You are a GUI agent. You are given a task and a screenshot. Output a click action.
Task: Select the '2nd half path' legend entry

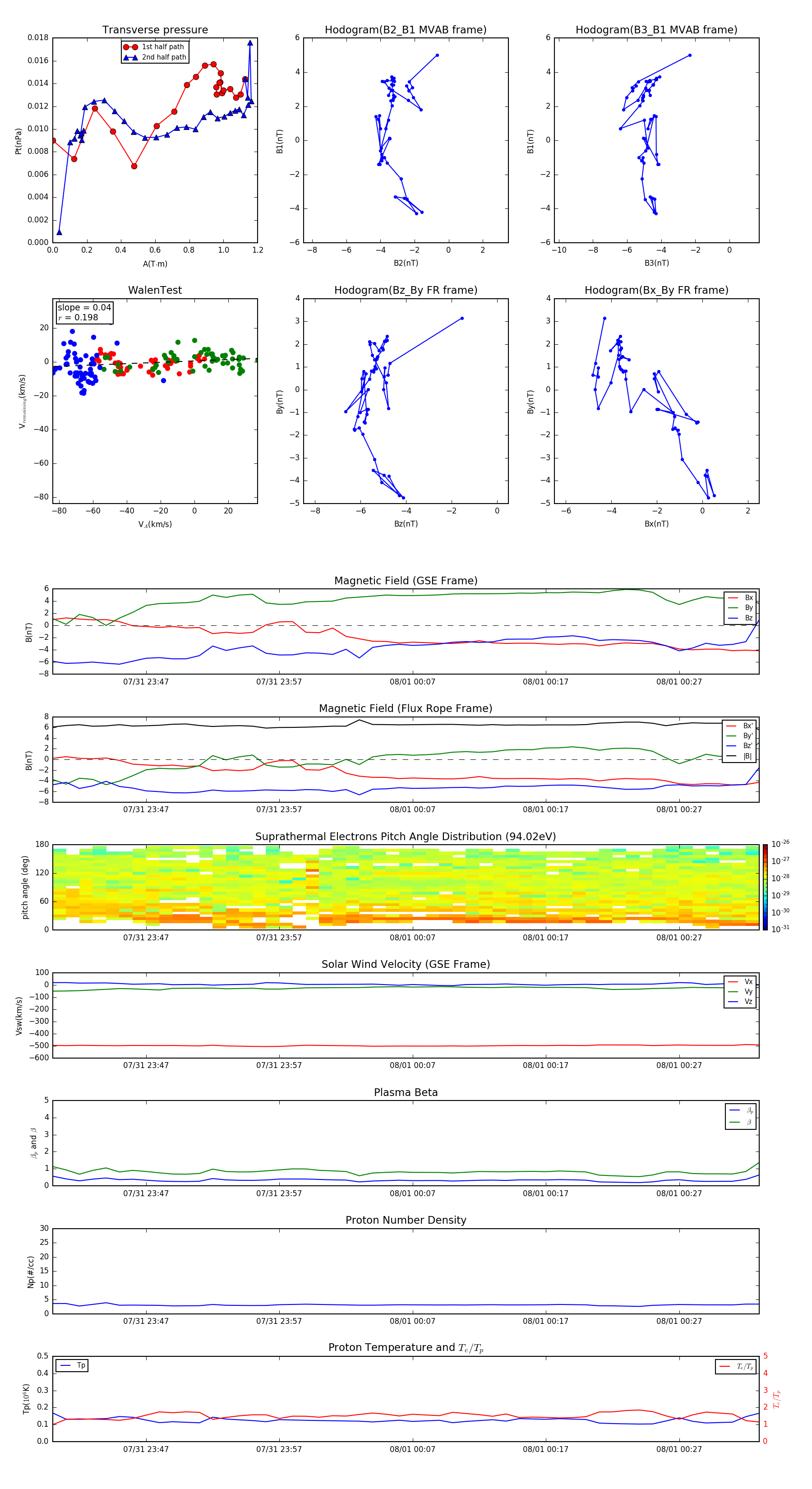coord(154,57)
